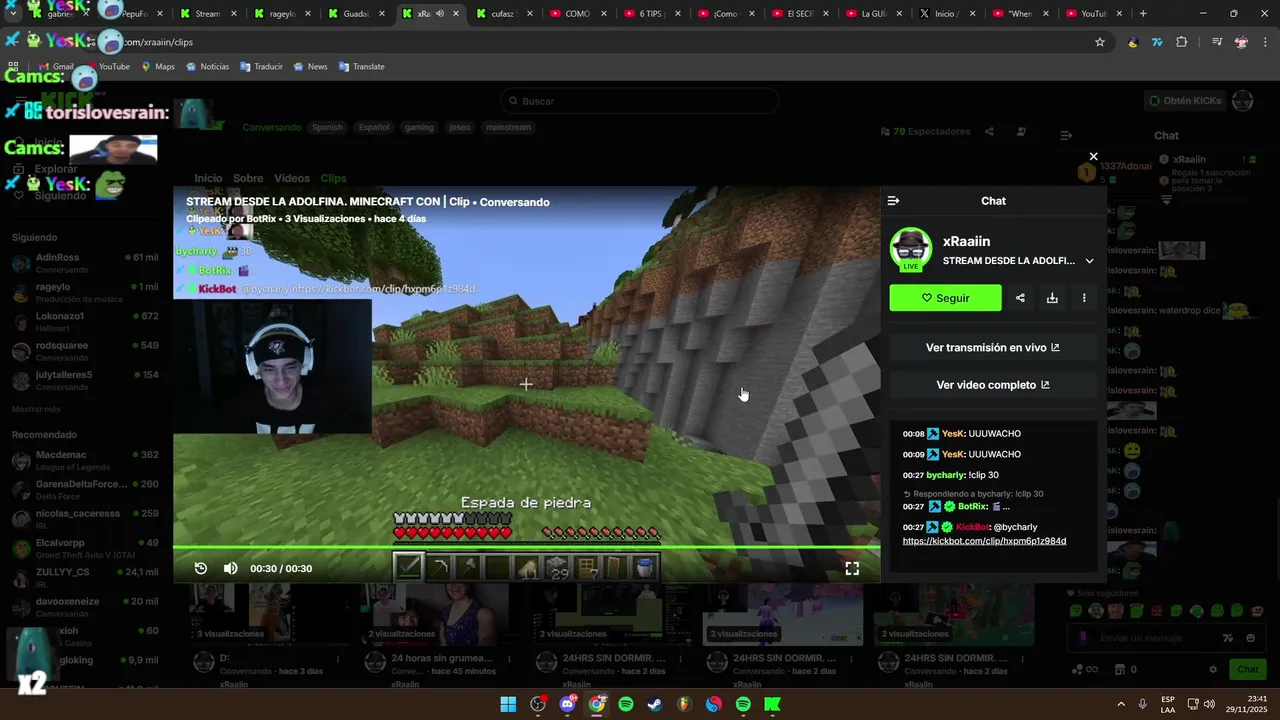Screen dimensions: 1280x720
Task: Open Ver transmisión en vivo
Action: (993, 348)
